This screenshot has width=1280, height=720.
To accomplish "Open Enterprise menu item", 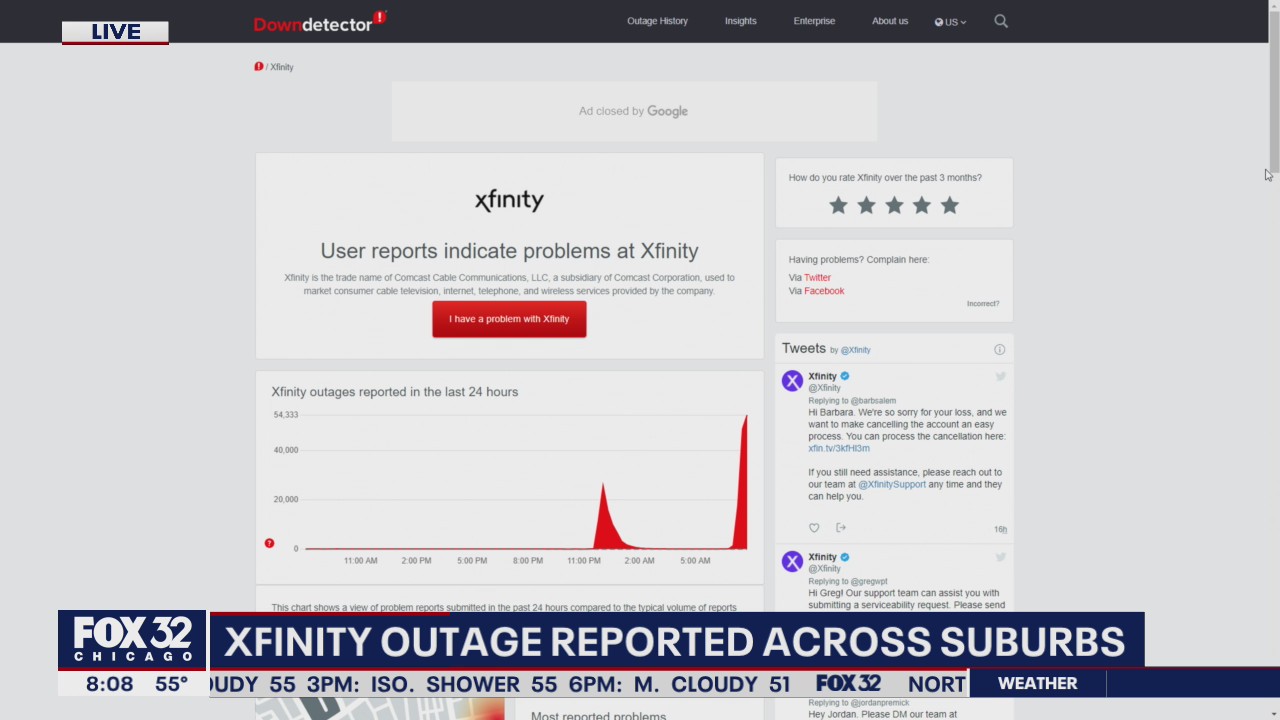I will tap(814, 21).
